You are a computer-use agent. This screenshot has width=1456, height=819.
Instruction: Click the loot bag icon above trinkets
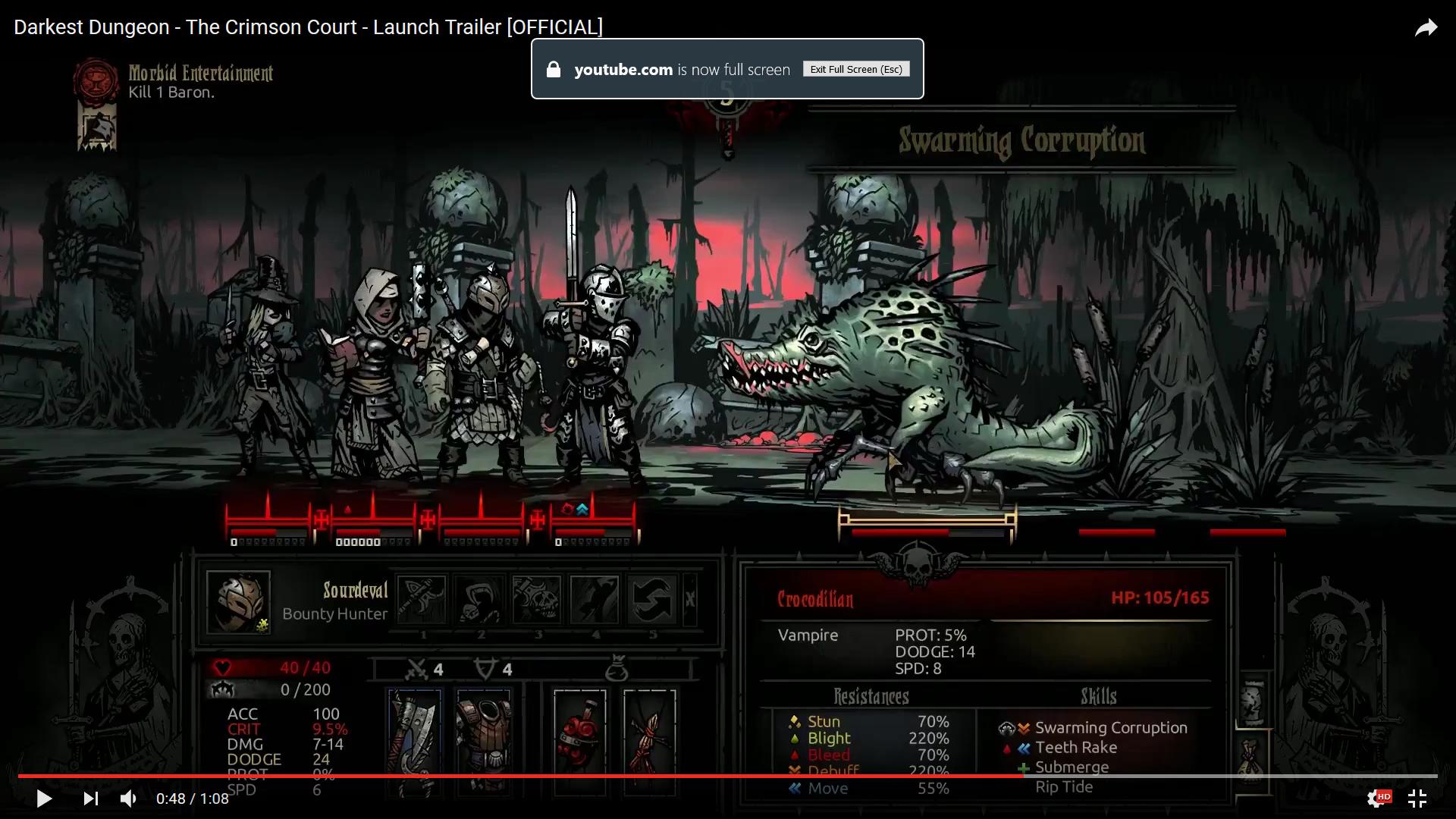pos(617,669)
